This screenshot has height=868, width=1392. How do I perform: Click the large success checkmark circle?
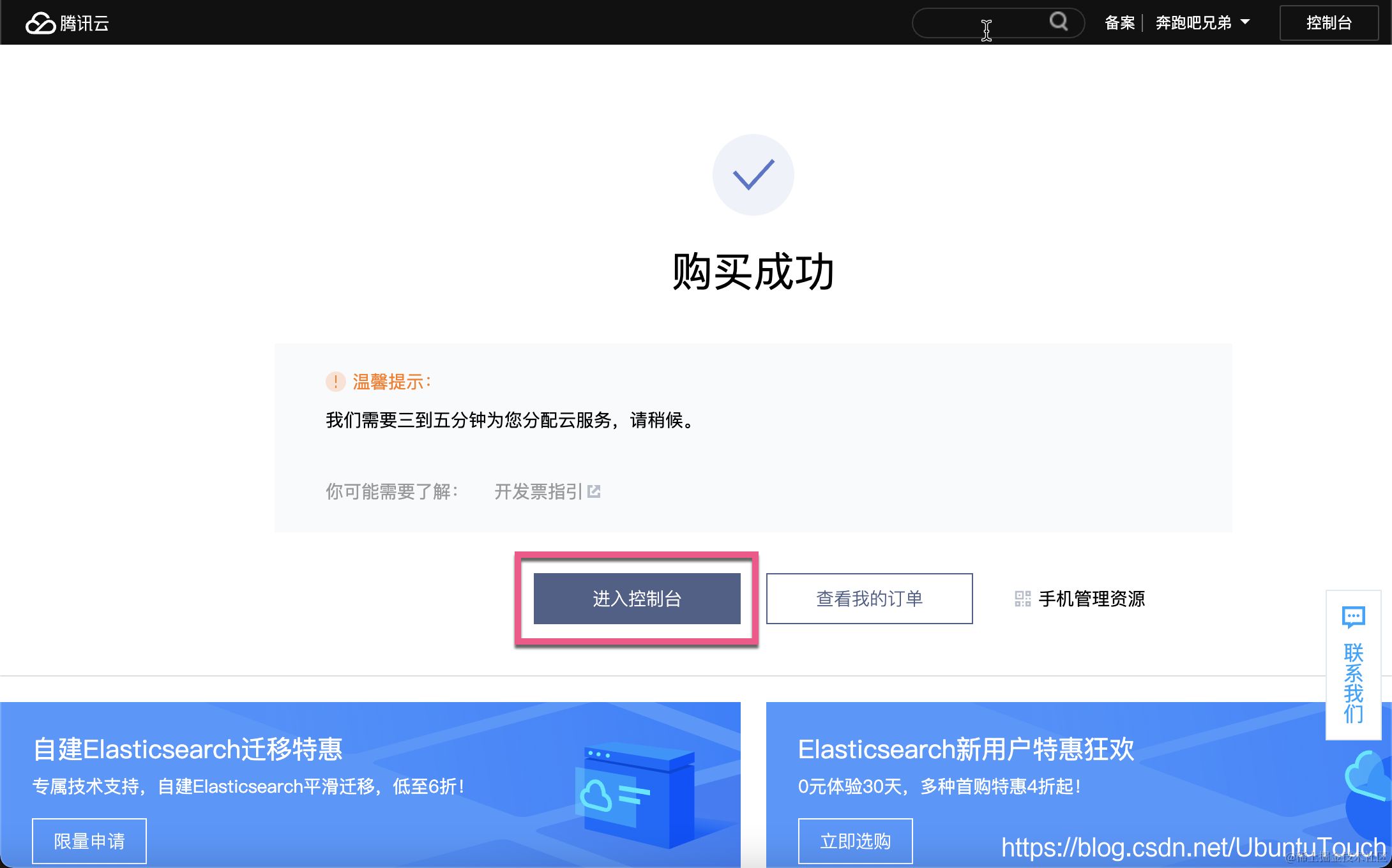pos(753,174)
